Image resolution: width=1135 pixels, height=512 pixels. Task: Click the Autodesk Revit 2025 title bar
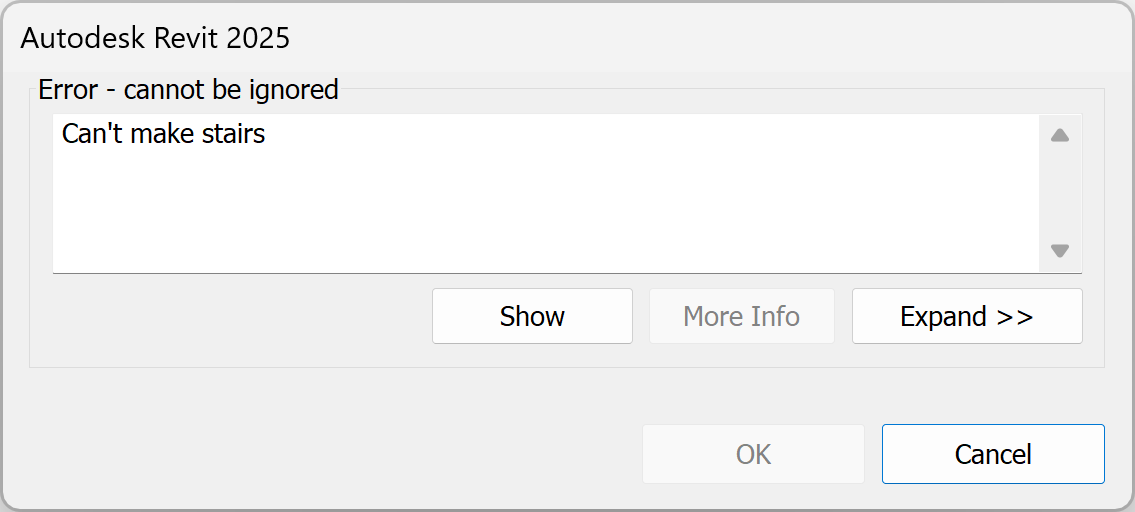568,38
